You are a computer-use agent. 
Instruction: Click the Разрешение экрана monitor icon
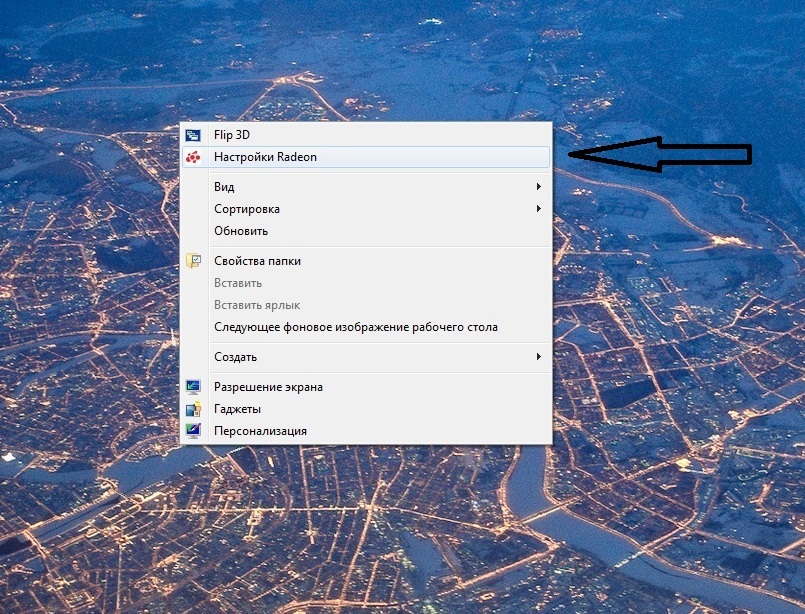[193, 387]
